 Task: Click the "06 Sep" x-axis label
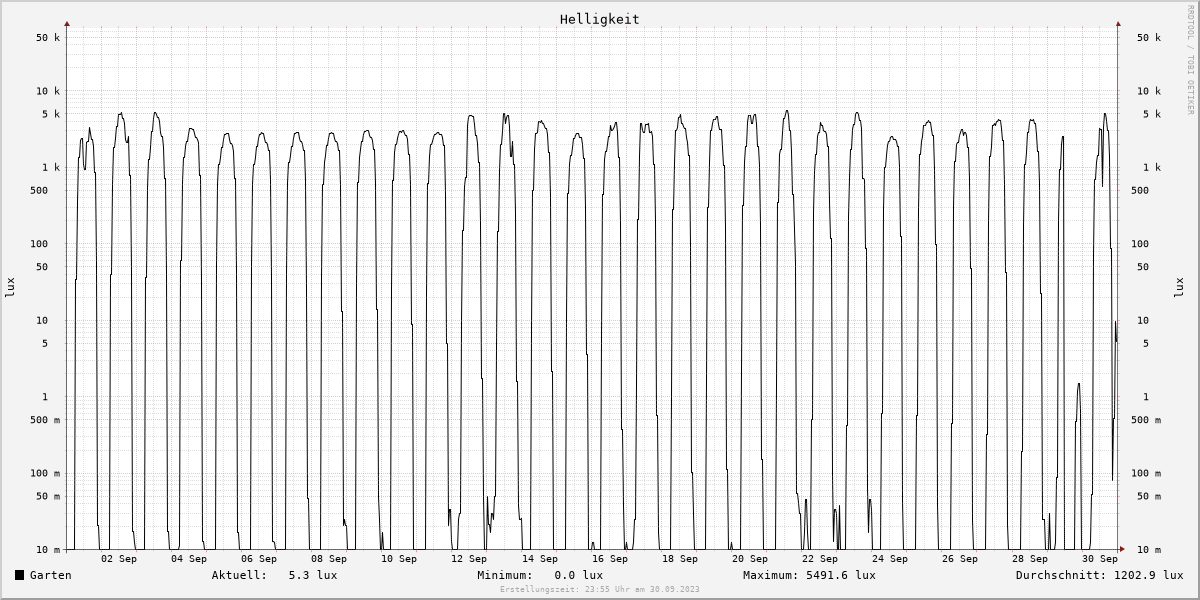tap(259, 559)
